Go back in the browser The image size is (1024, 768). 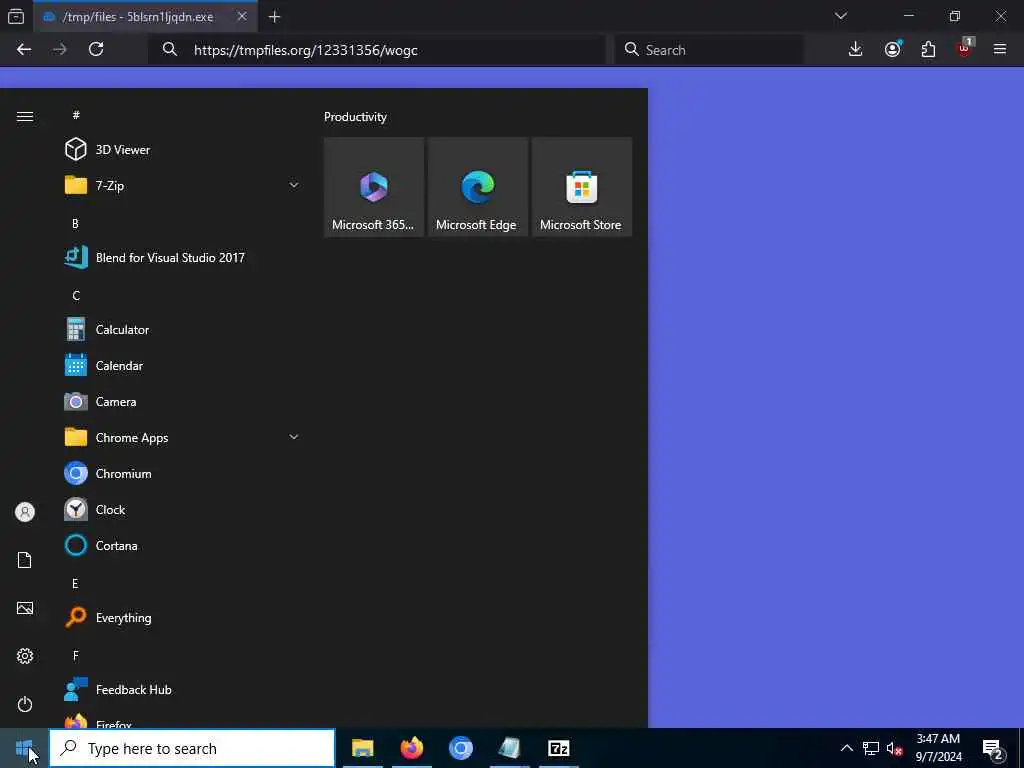[24, 50]
